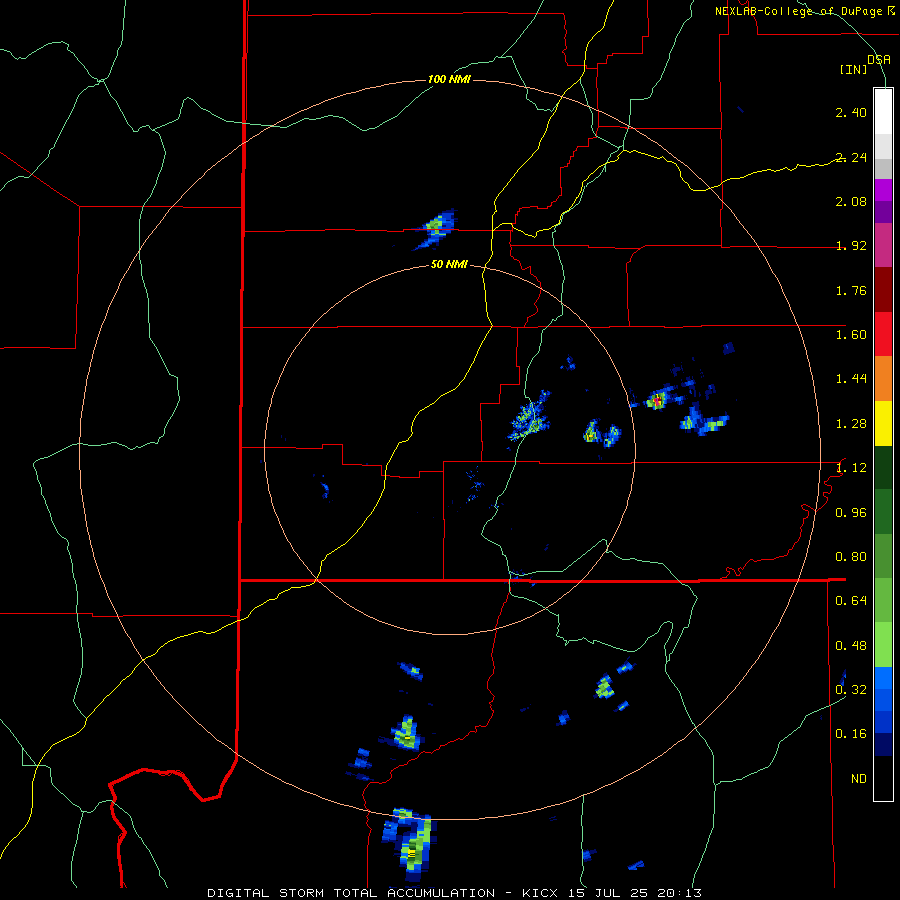Image resolution: width=900 pixels, height=900 pixels.
Task: Select the orange swatch beside 1.44
Action: [883, 379]
